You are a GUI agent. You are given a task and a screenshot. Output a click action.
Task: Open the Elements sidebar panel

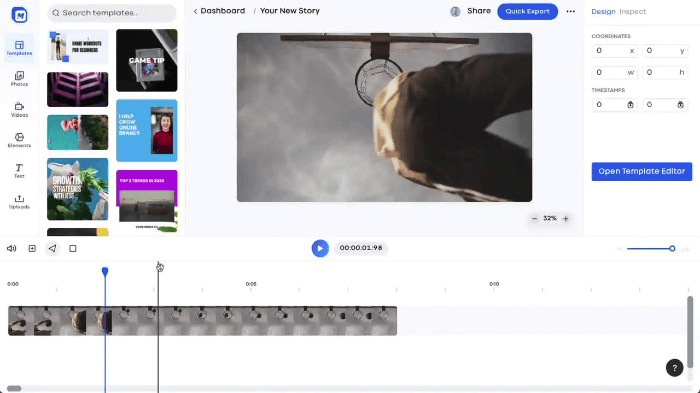tap(19, 140)
